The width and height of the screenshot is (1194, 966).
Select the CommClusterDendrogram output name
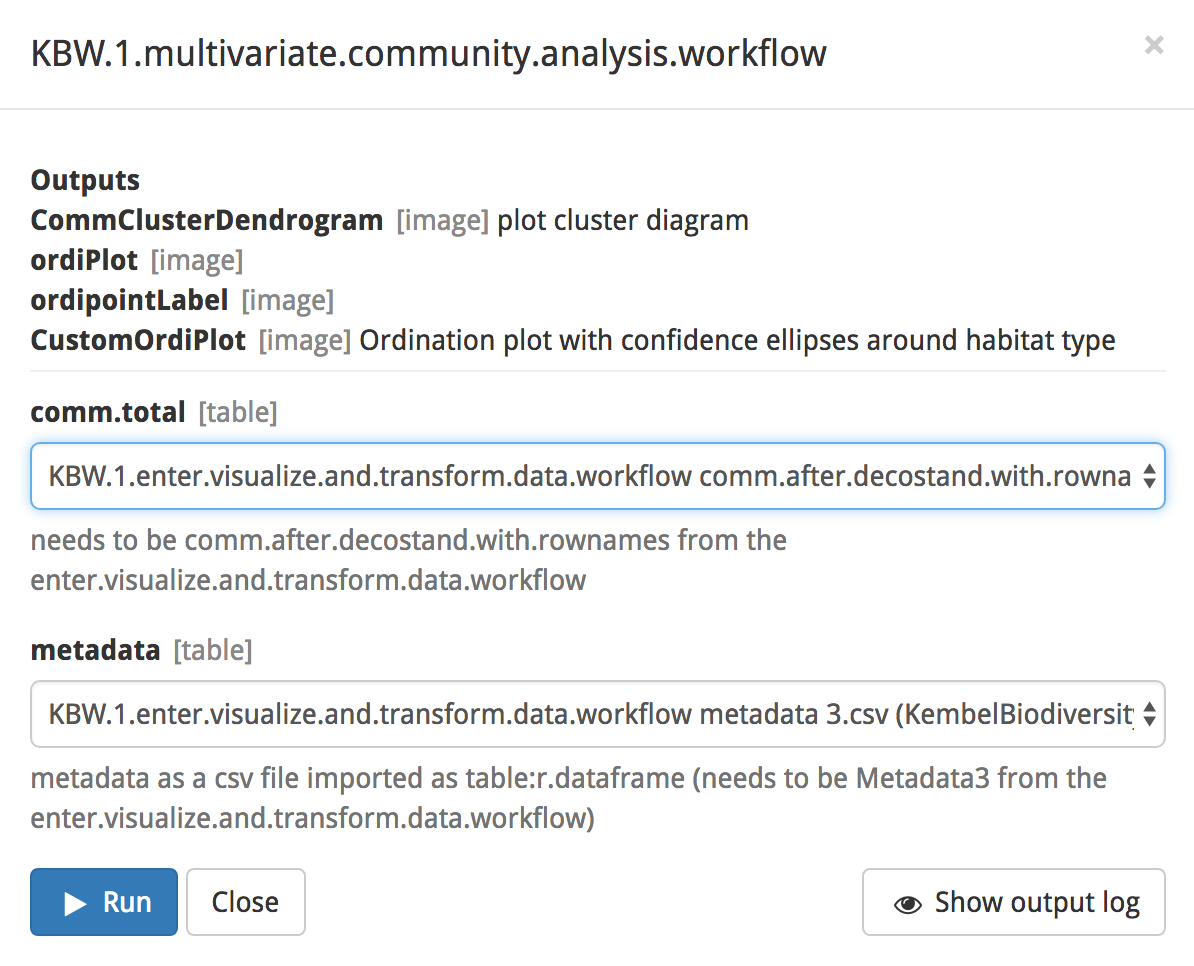click(x=206, y=221)
